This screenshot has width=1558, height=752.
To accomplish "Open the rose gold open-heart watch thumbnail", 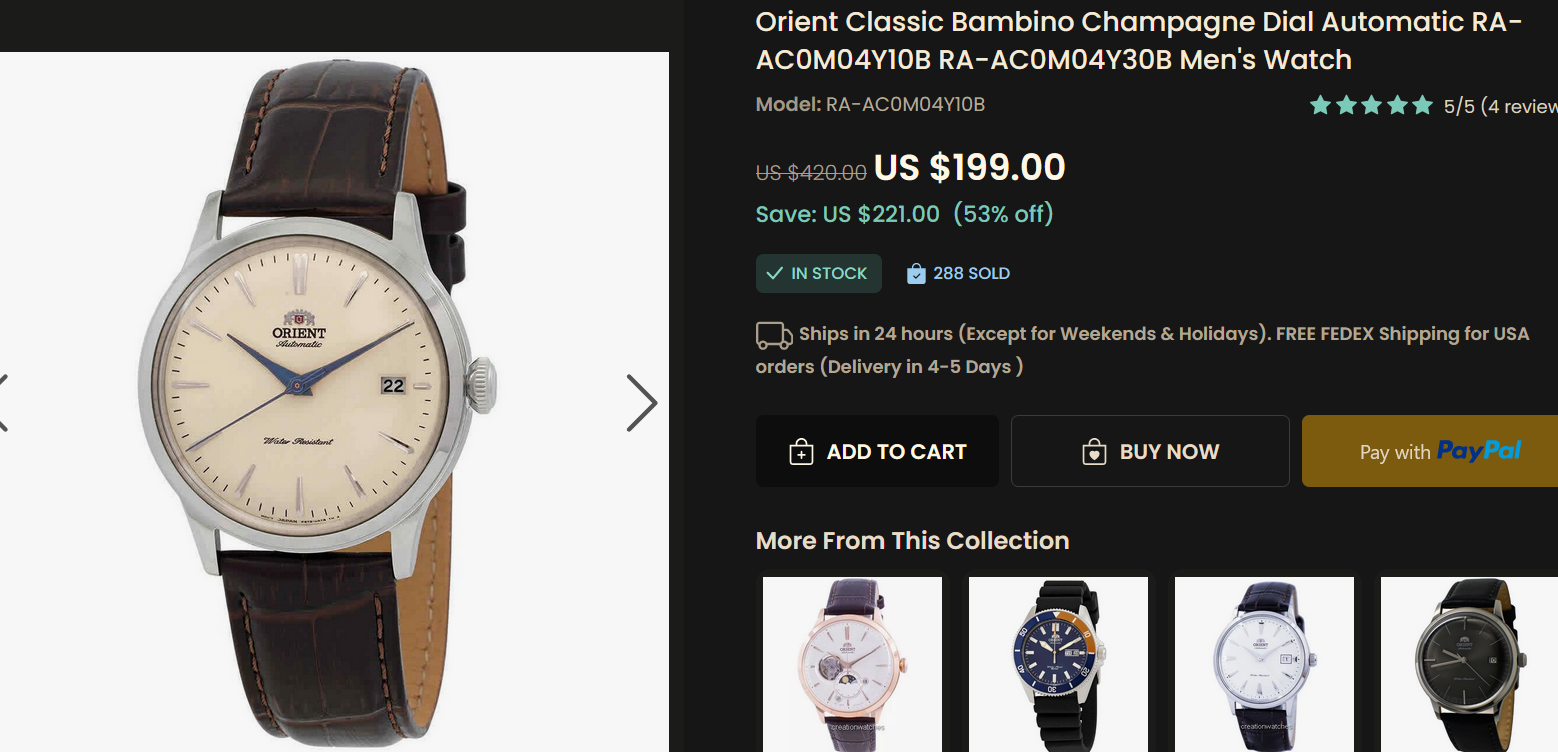I will coord(852,664).
